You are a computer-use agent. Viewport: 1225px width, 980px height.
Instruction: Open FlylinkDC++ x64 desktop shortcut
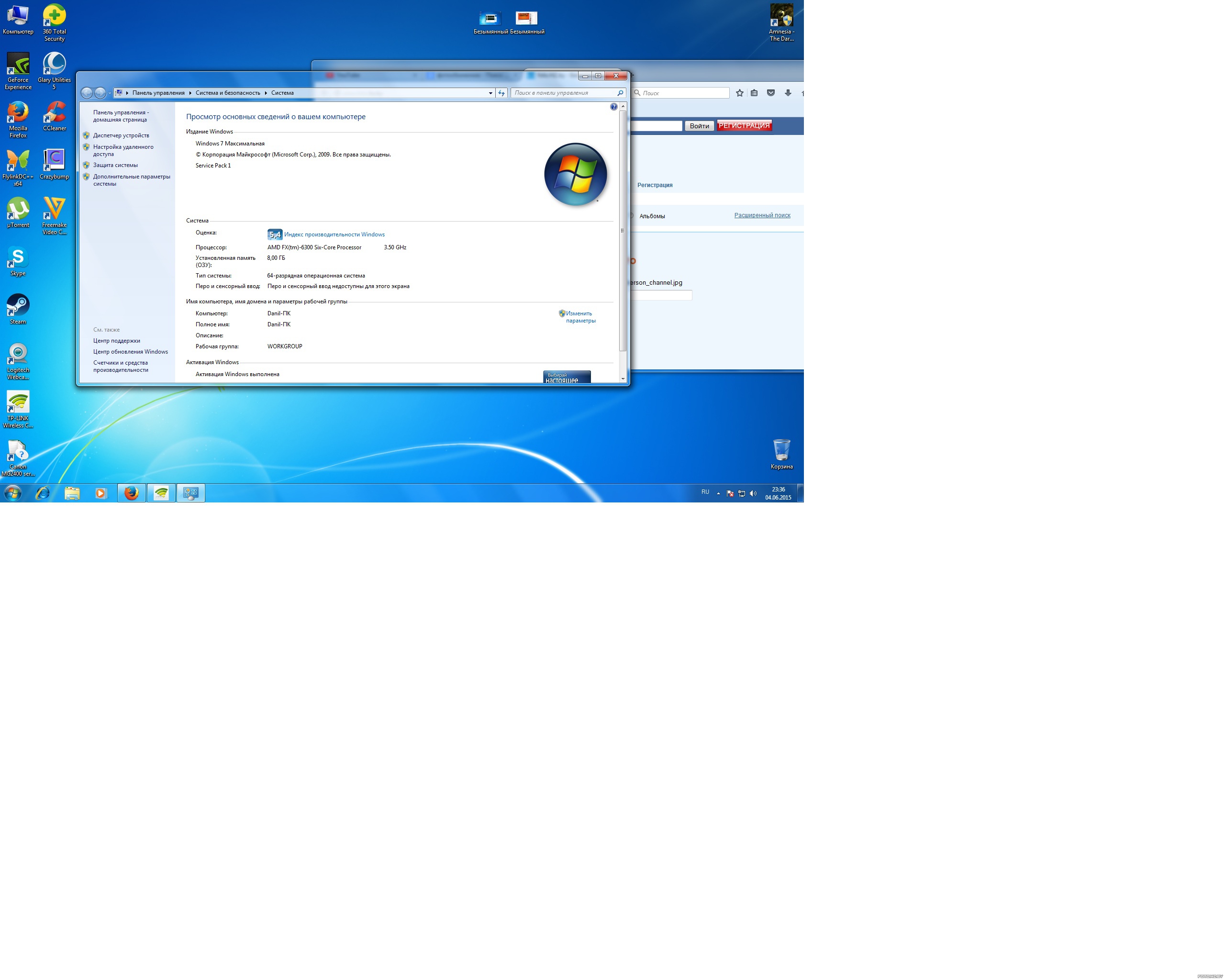point(18,167)
